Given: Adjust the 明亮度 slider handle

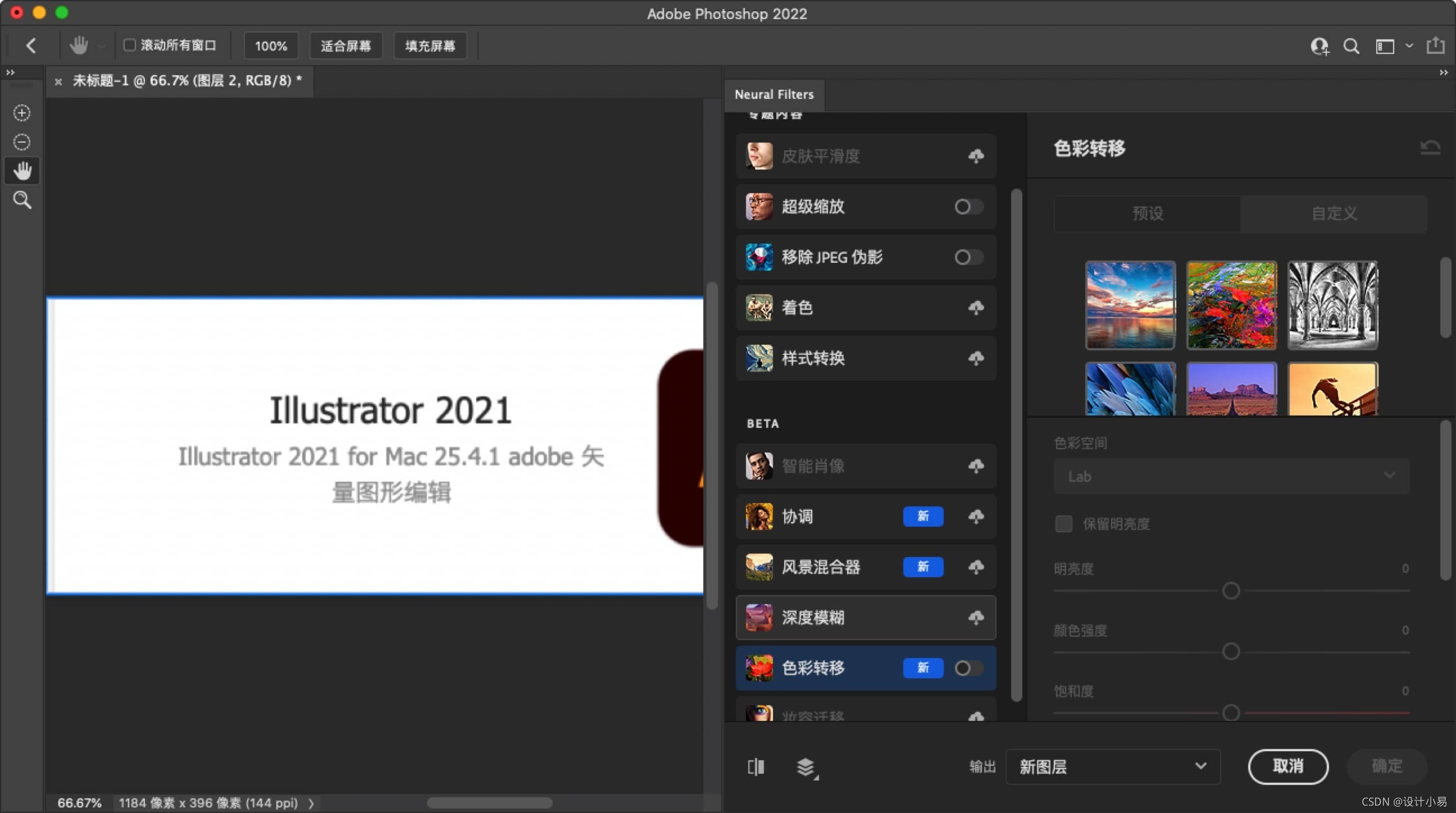Looking at the screenshot, I should [x=1231, y=591].
